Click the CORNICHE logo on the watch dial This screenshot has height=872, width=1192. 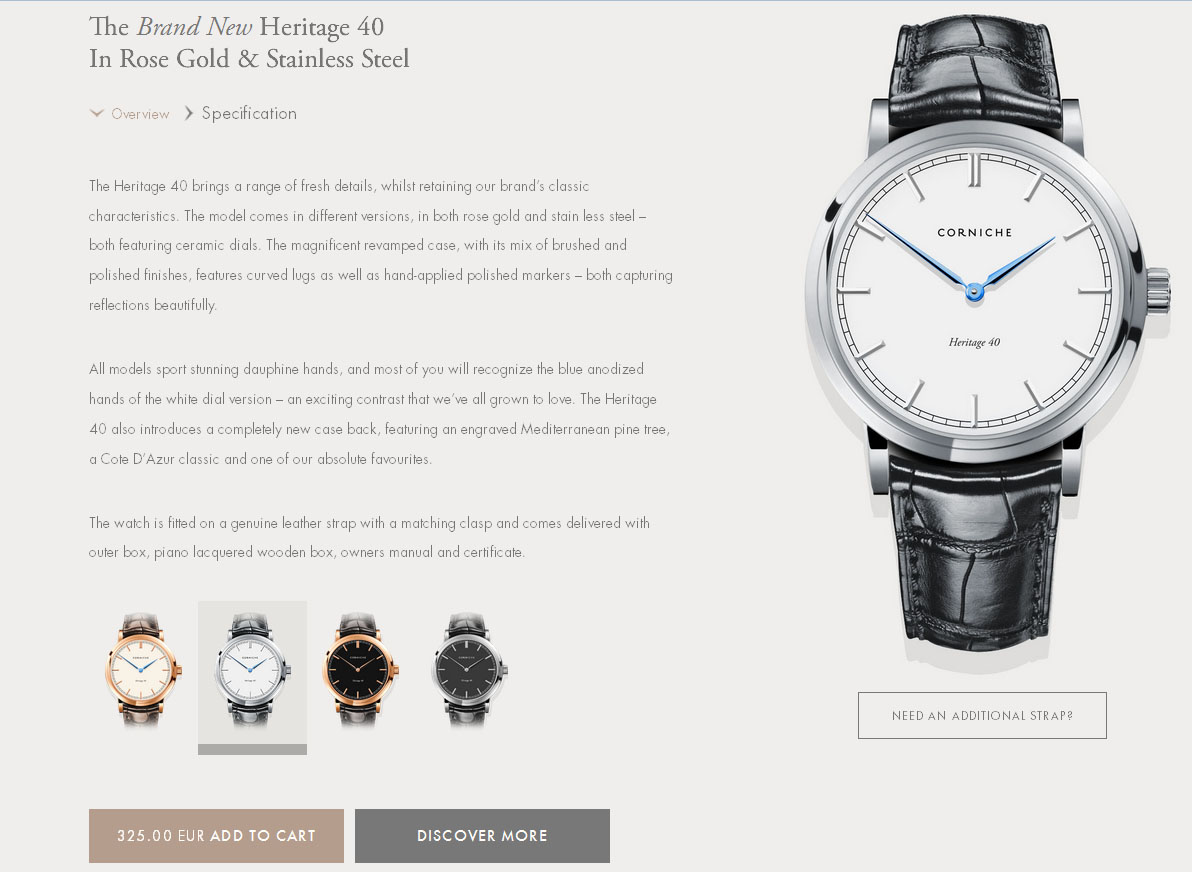pyautogui.click(x=975, y=233)
